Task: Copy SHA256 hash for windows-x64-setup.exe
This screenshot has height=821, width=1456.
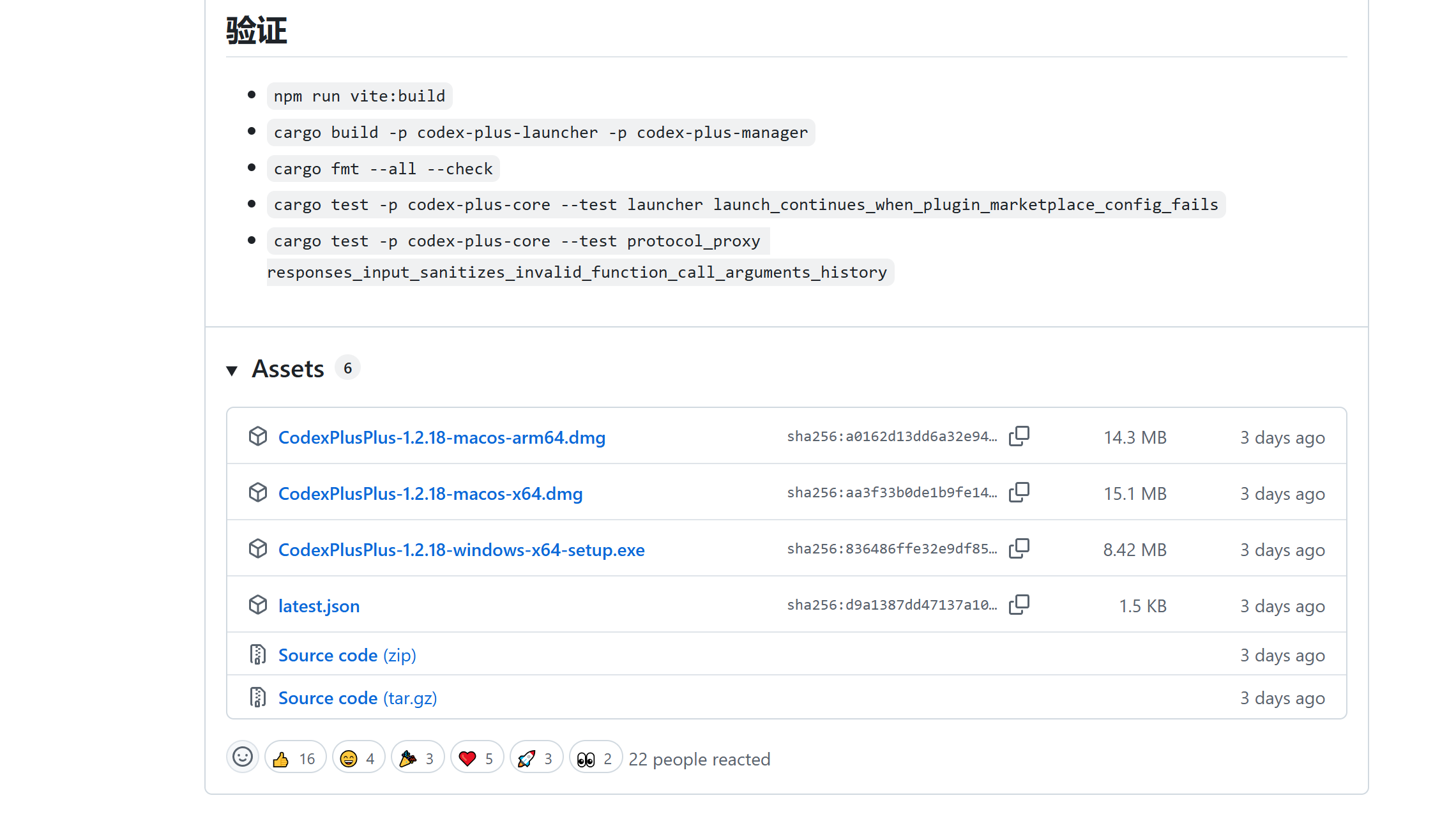Action: 1019,549
